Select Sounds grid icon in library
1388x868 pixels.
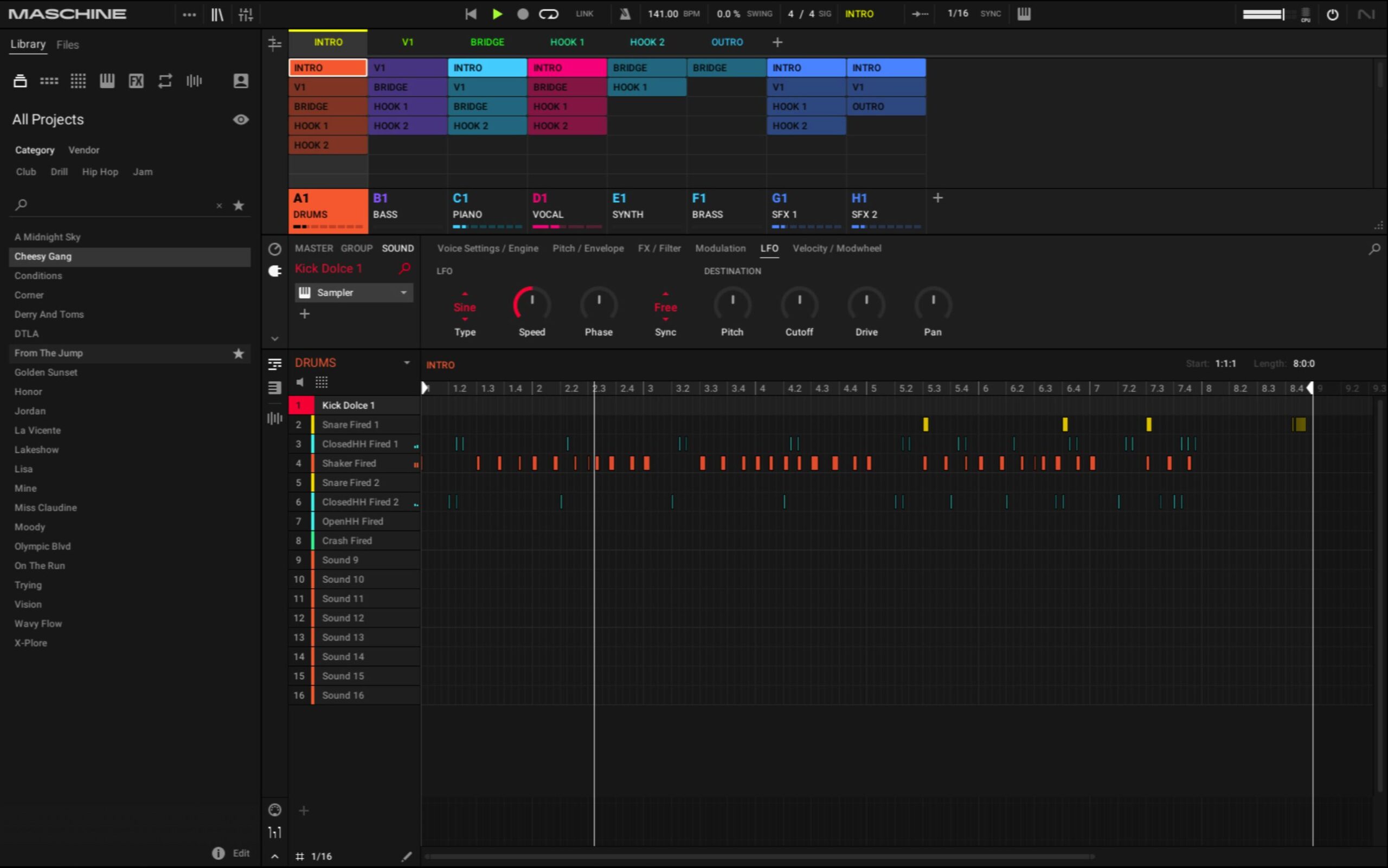tap(78, 81)
